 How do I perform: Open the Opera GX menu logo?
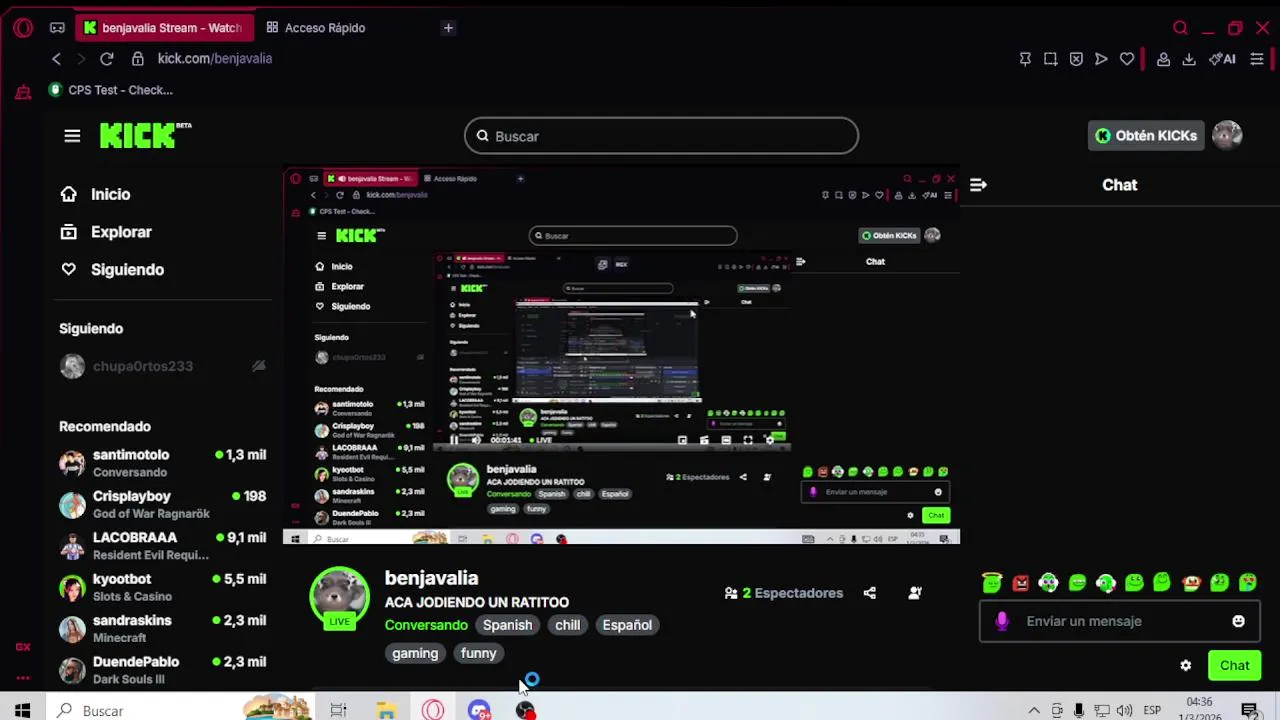22,28
